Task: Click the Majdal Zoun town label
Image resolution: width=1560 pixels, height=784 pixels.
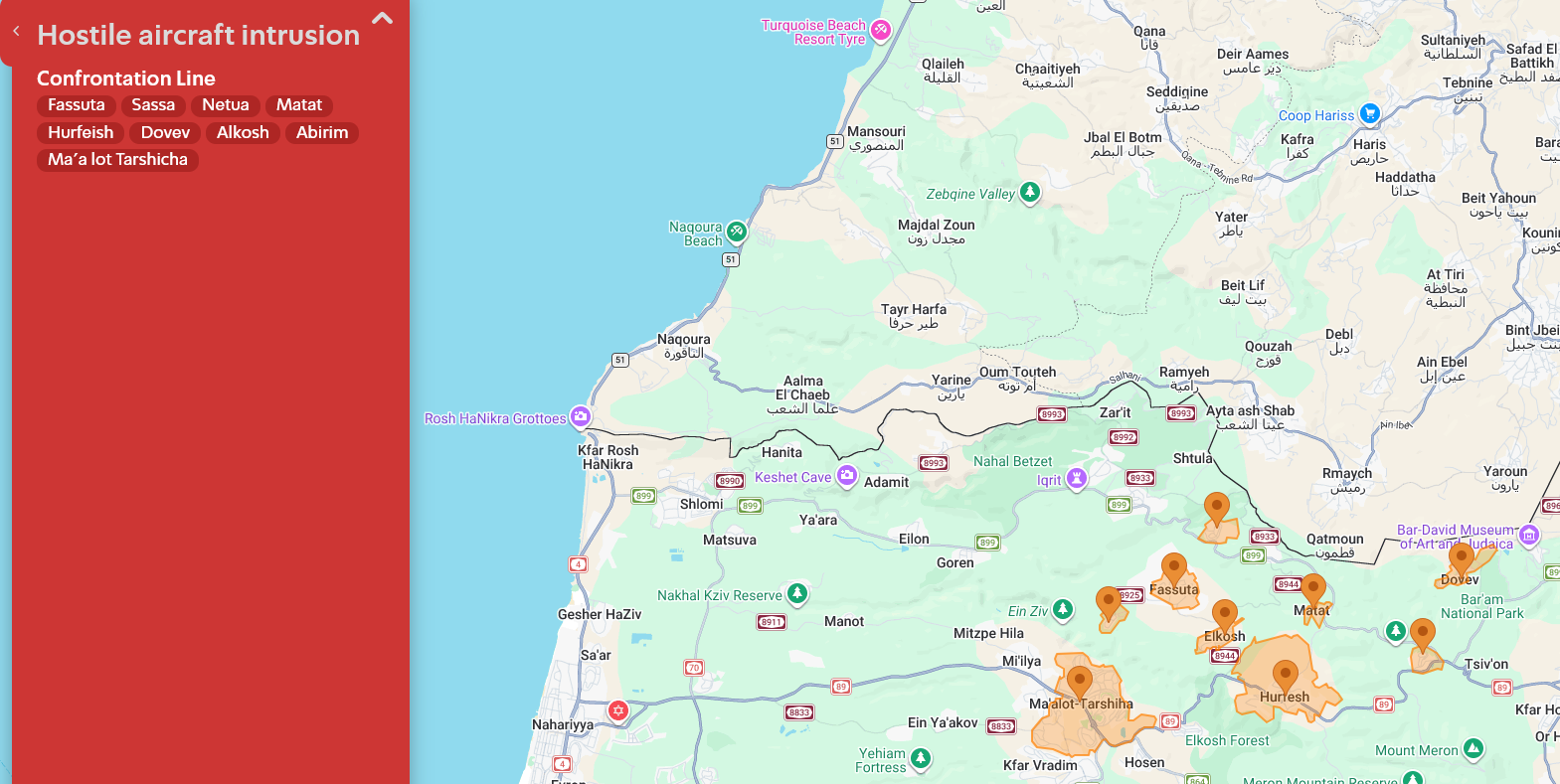Action: [937, 232]
